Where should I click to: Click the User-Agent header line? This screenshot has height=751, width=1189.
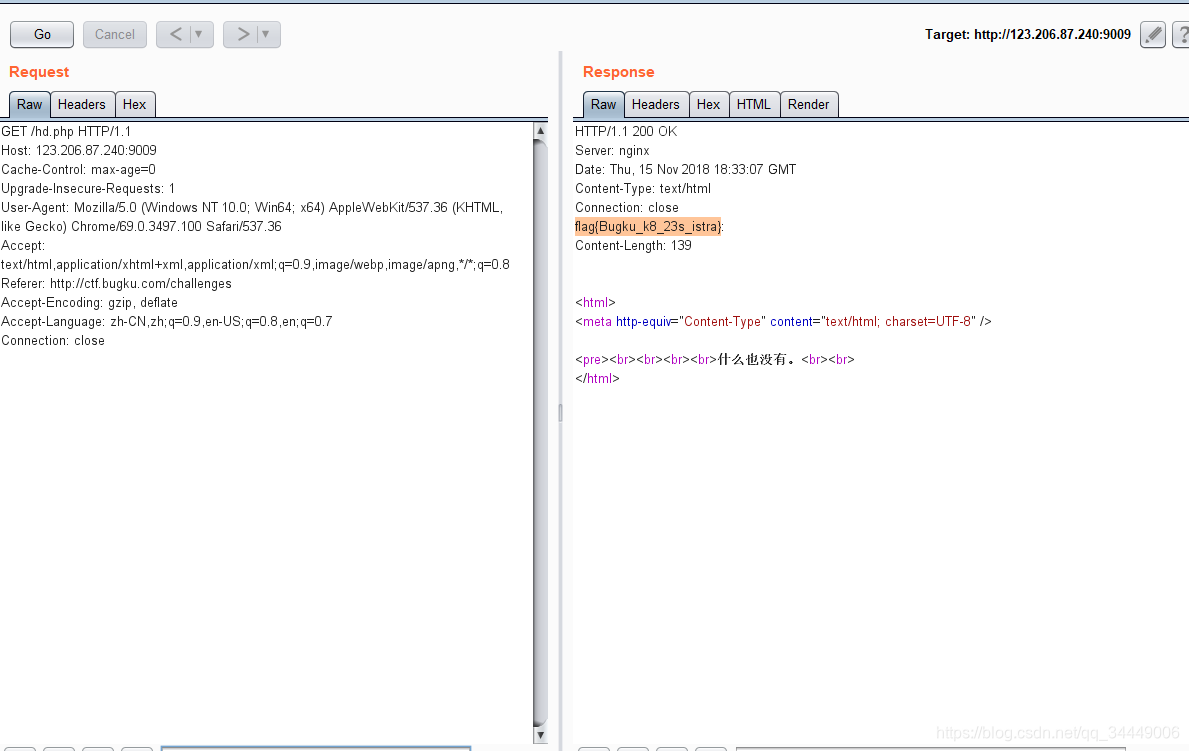point(252,217)
